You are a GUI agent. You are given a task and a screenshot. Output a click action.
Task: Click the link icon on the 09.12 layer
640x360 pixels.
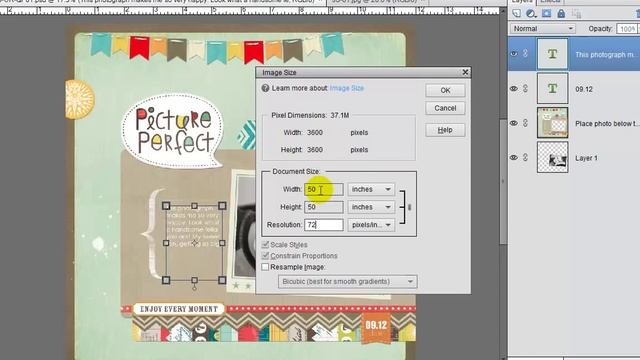[526, 88]
